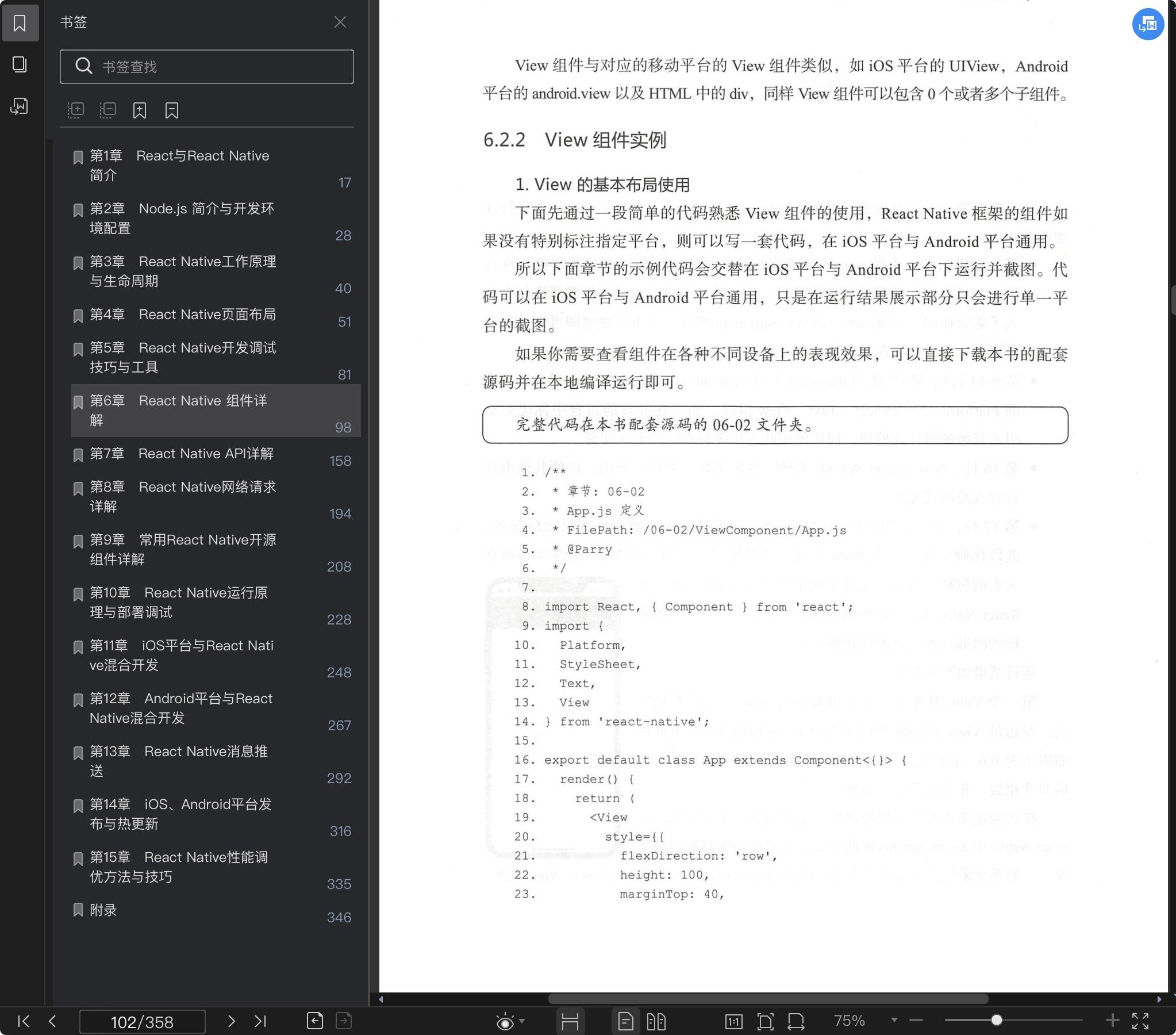Zoom out with minus button
Screen dimensions: 1176x1035
click(x=916, y=1021)
